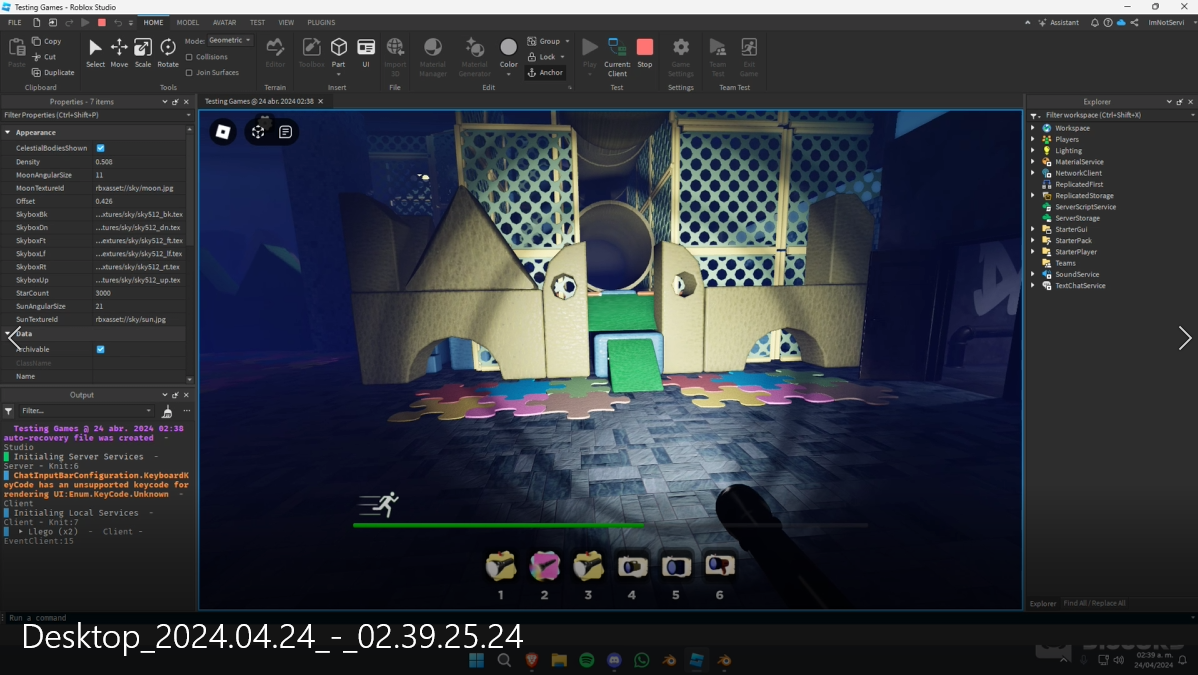Click the Anchor button
Image resolution: width=1198 pixels, height=675 pixels.
tap(546, 73)
